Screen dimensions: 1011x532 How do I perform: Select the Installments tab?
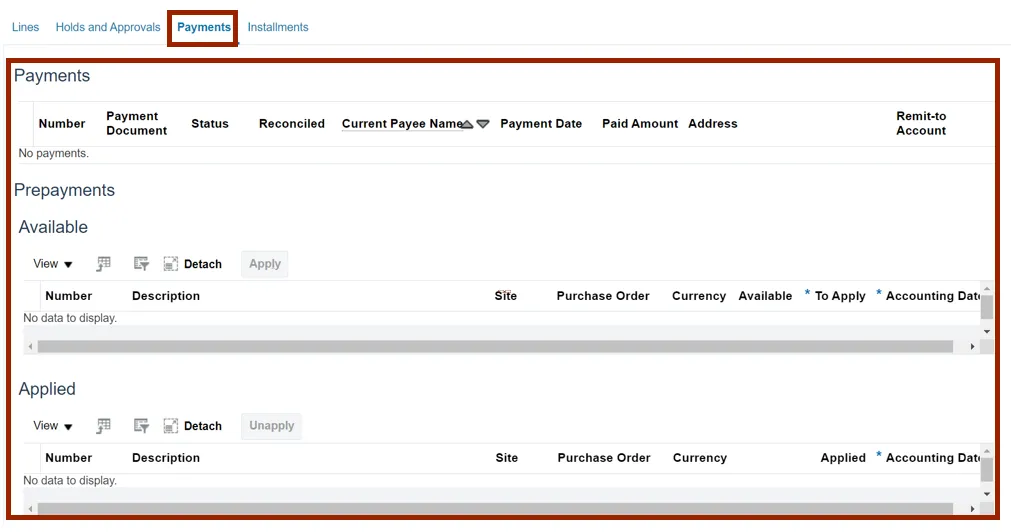pyautogui.click(x=278, y=27)
